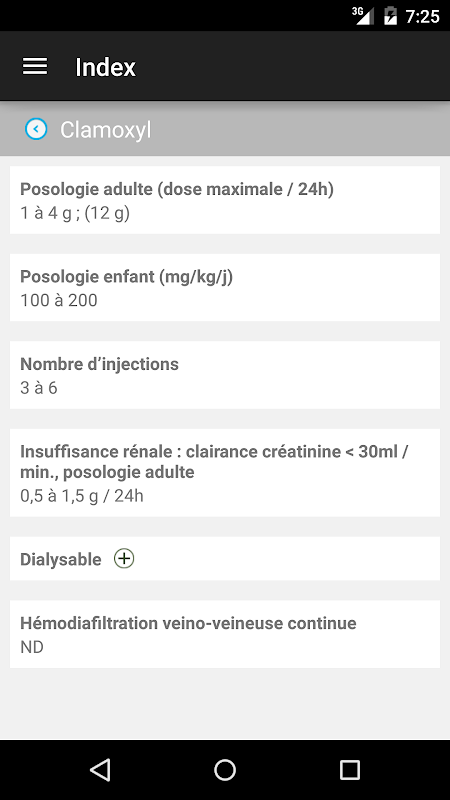Tap the Android home circle button
The image size is (450, 800).
coord(225,770)
